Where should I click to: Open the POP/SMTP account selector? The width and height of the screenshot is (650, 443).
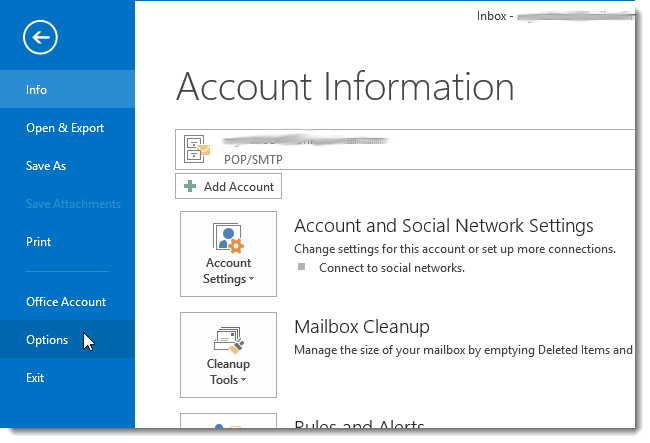(x=405, y=149)
